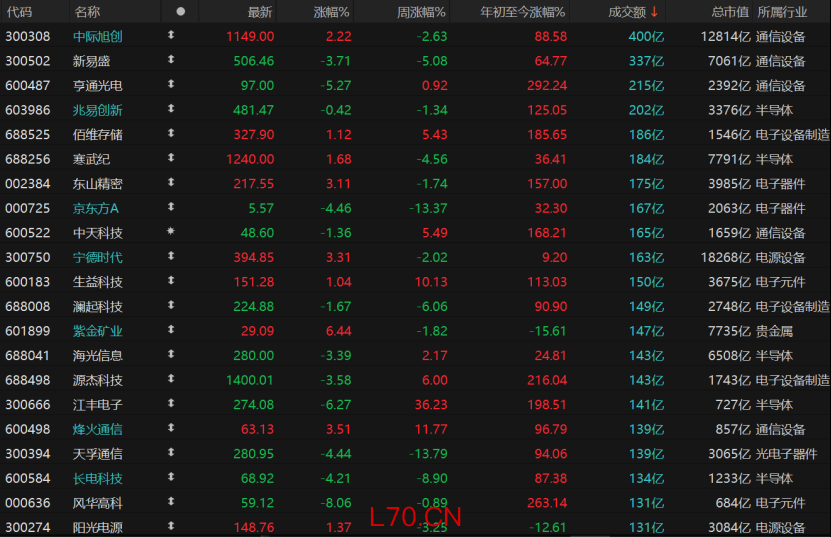831x537 pixels.
Task: Click the marker icon in 澜起科技 row
Action: pos(171,305)
